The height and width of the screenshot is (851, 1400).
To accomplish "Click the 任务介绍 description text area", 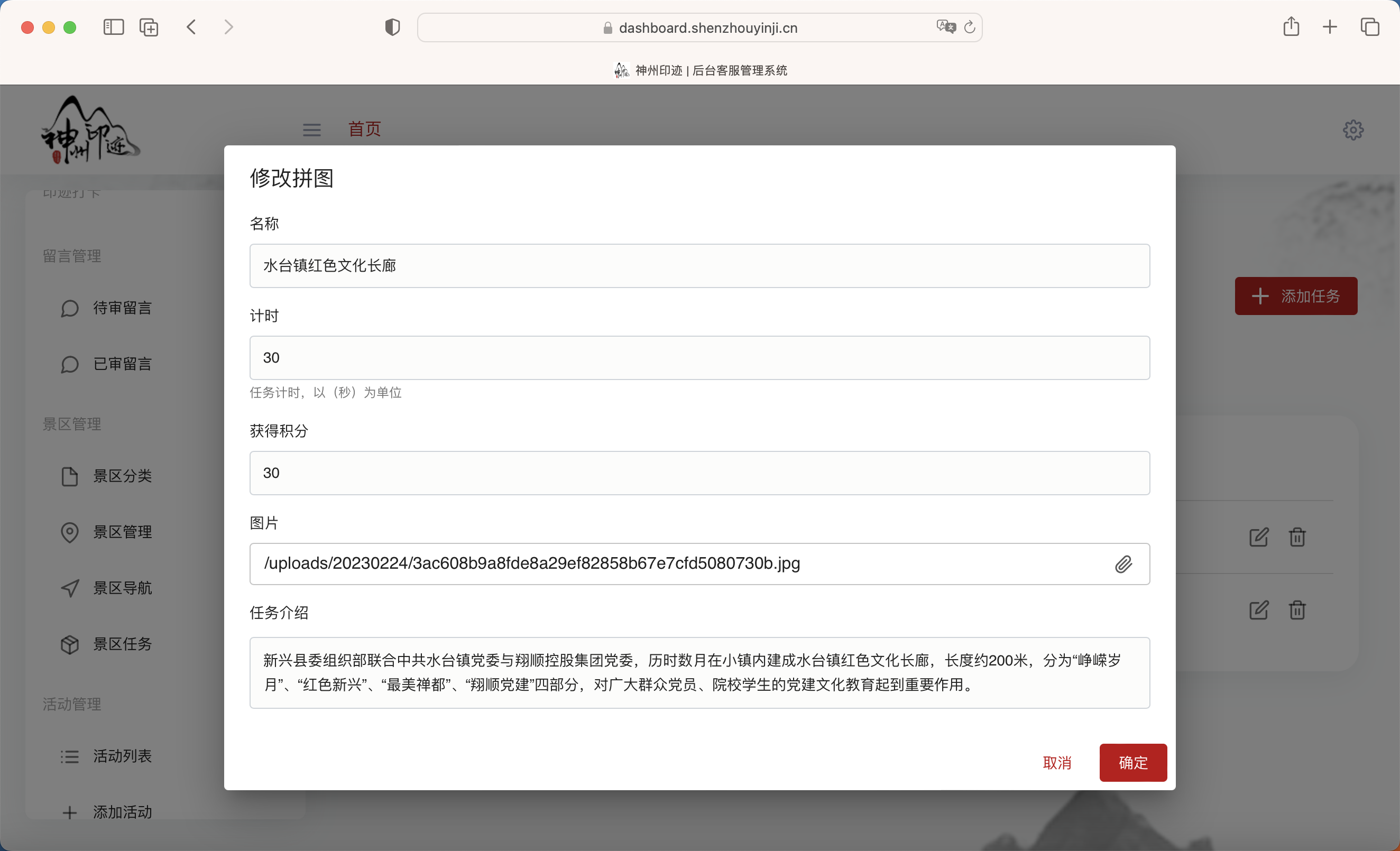I will pos(699,673).
